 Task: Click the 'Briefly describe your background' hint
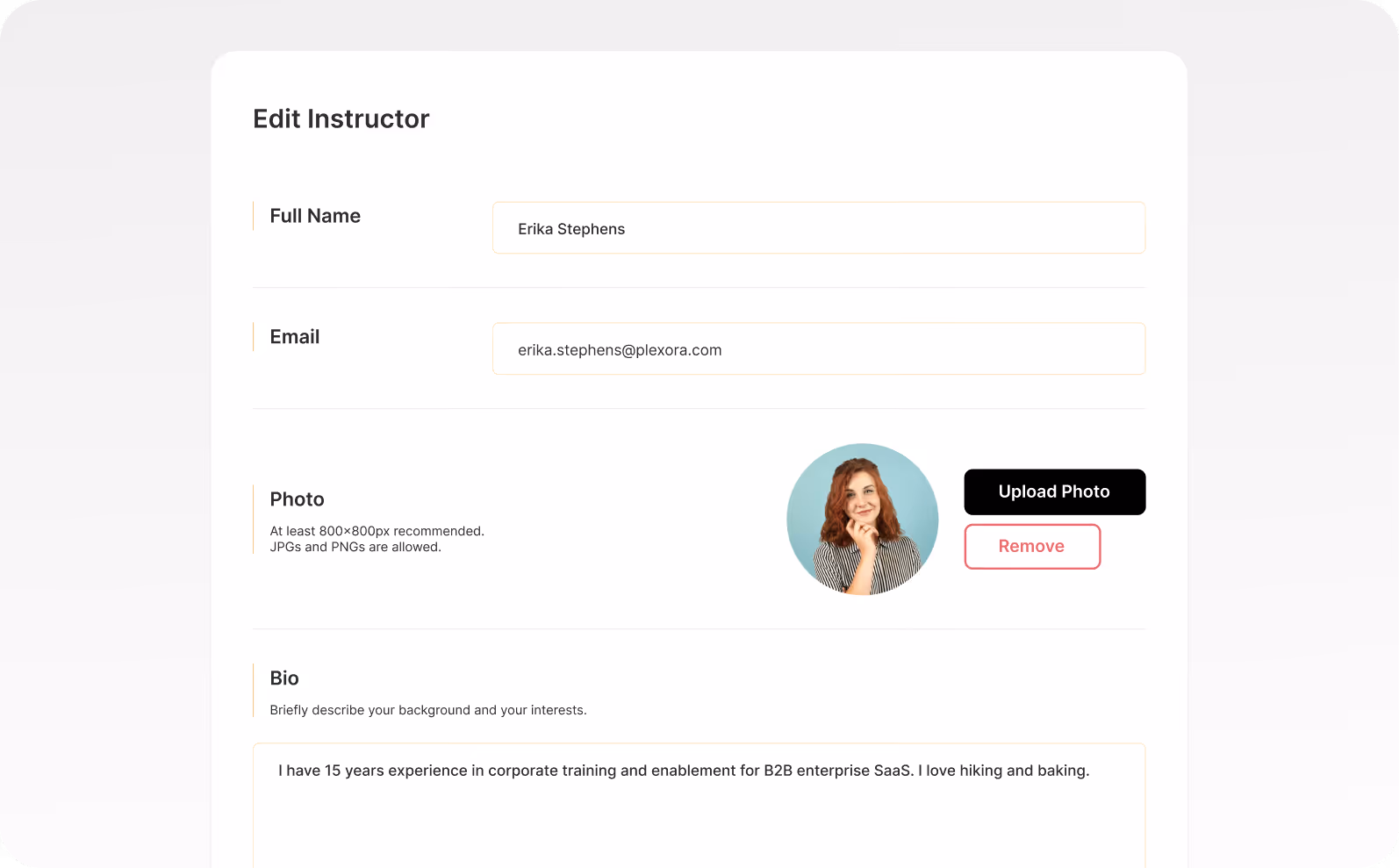(x=428, y=710)
